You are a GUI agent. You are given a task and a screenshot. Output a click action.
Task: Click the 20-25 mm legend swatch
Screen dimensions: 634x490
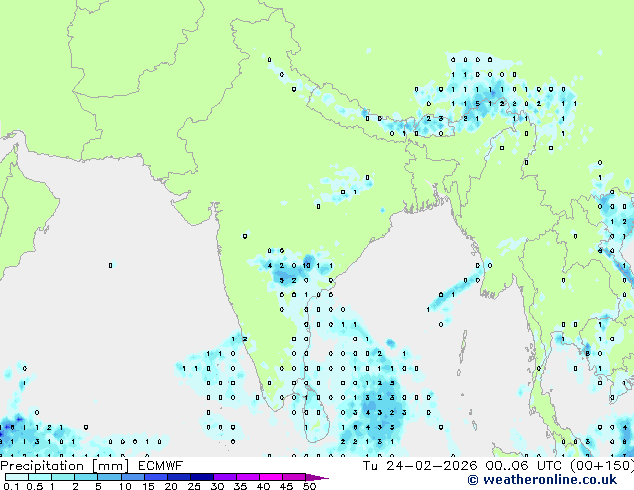coord(179,477)
